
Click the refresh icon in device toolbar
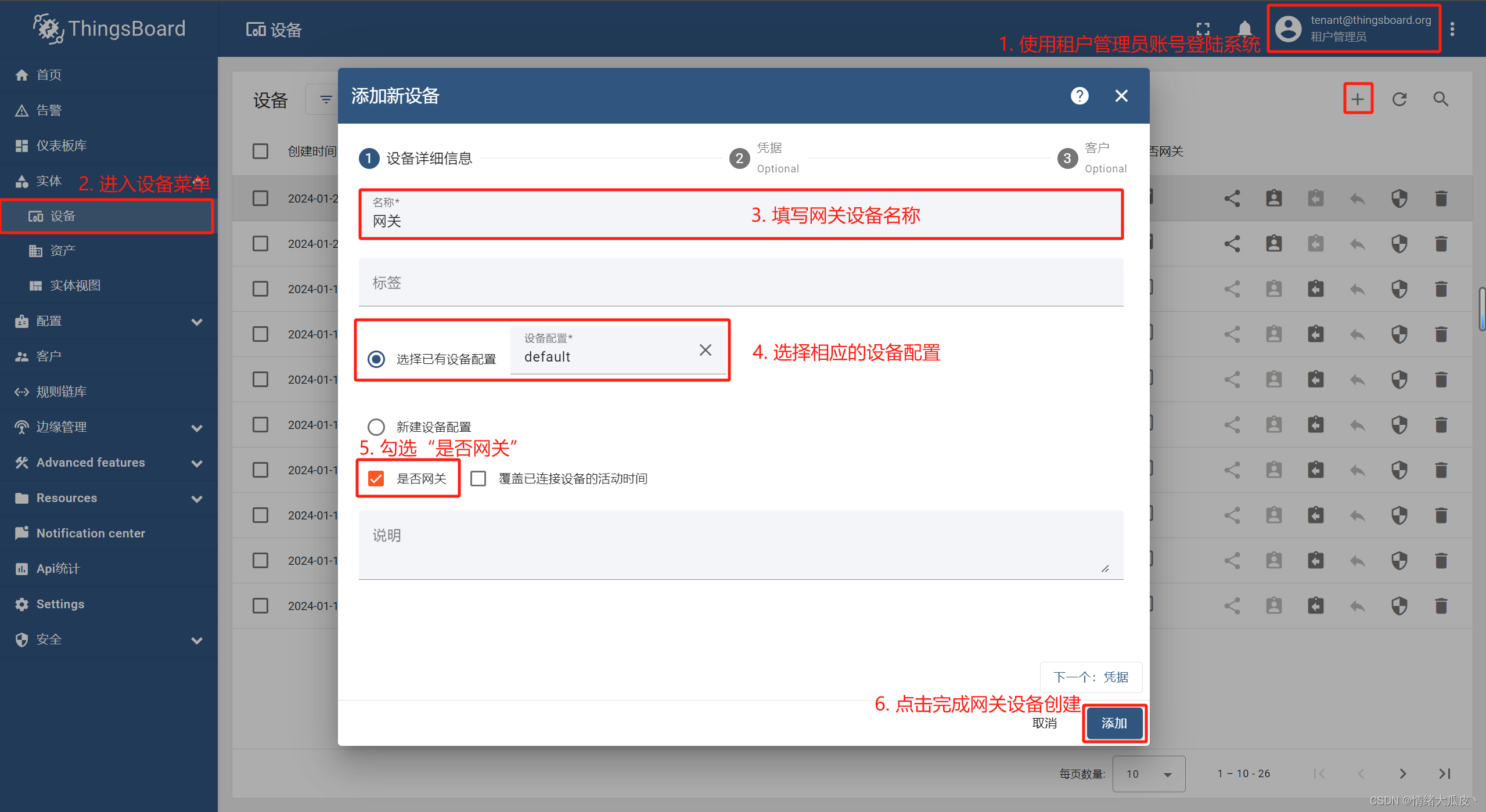(x=1399, y=99)
